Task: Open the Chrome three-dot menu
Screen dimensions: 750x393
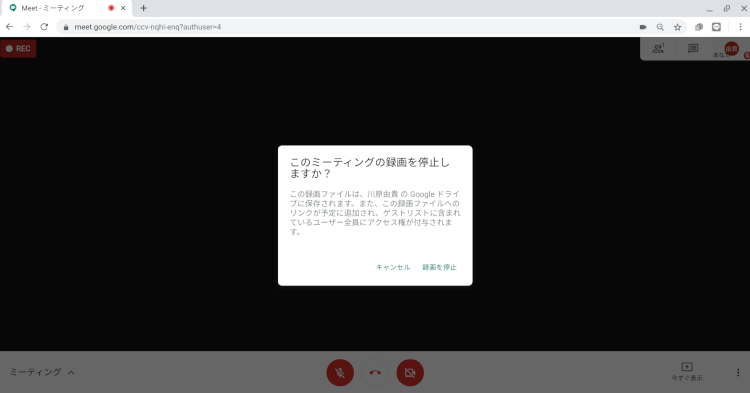Action: pos(739,27)
